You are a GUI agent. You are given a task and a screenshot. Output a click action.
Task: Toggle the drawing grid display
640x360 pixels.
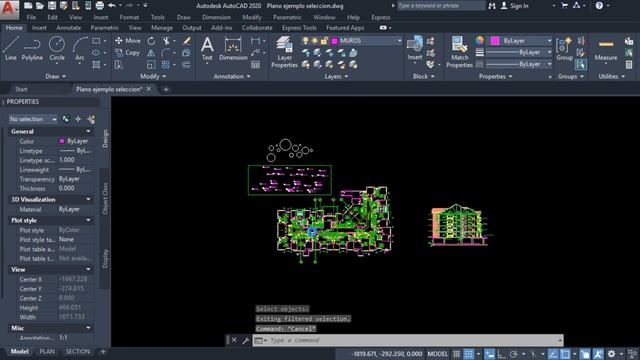tap(456, 354)
